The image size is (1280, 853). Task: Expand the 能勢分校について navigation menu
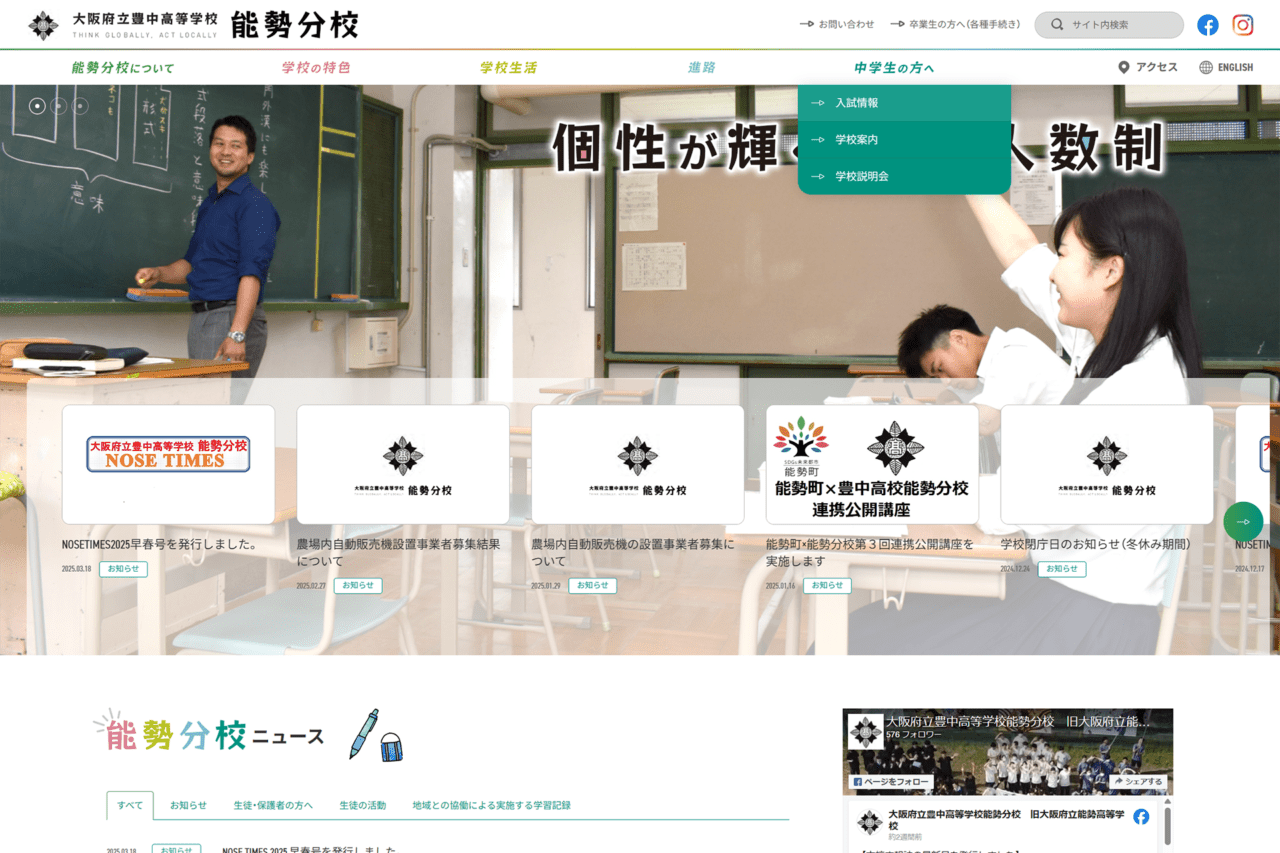coord(121,66)
